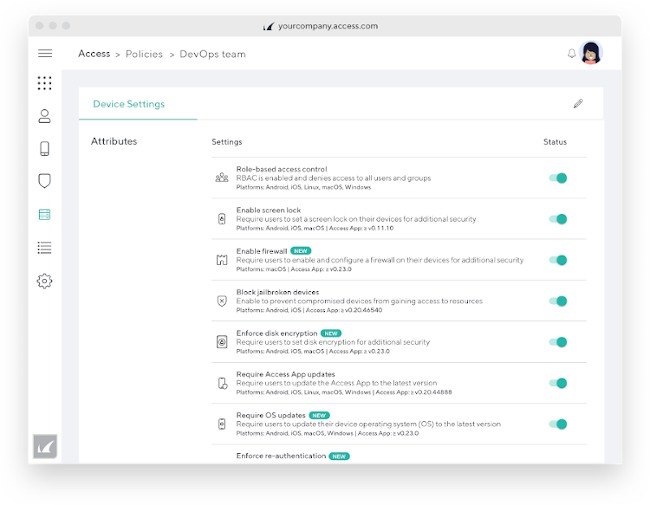Click 'Enable screen lock' title

click(x=269, y=210)
